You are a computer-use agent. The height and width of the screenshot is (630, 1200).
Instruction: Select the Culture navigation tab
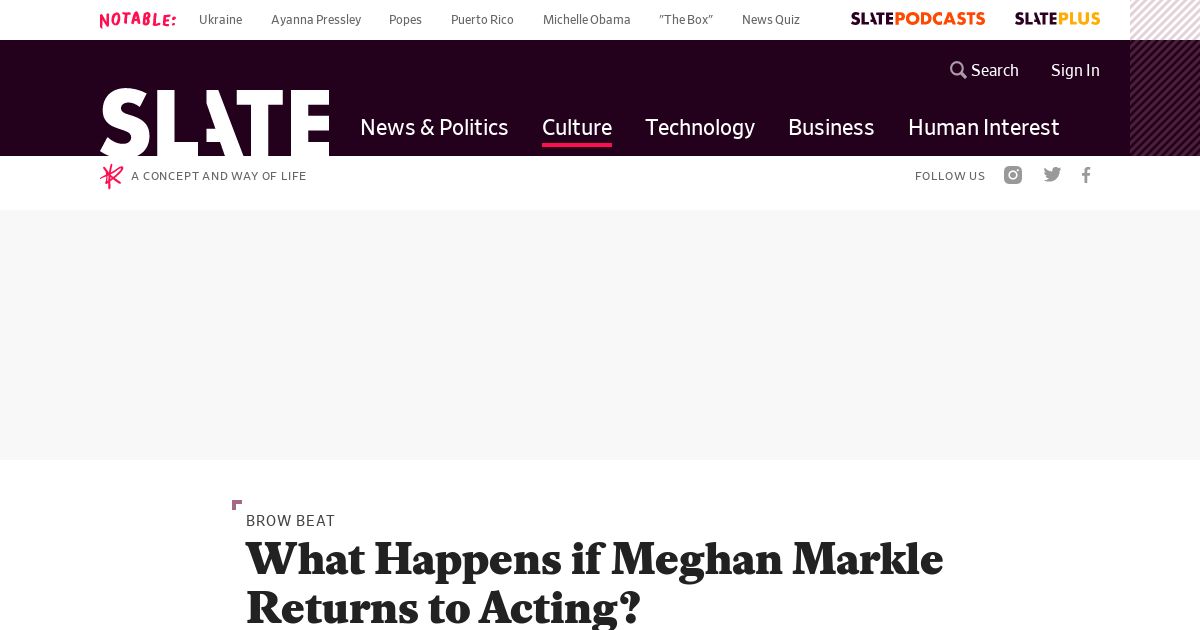click(x=577, y=127)
